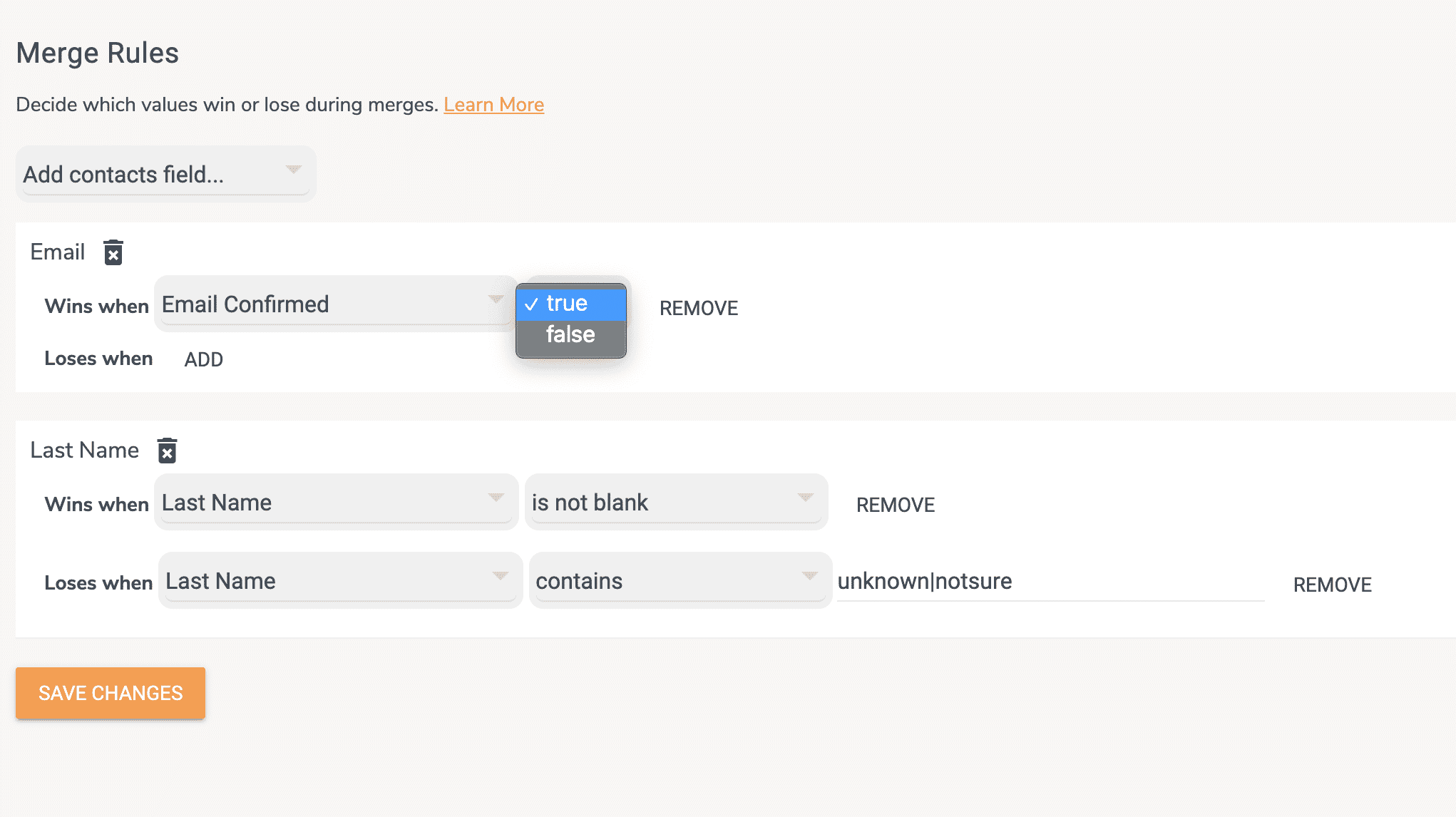Remove the Last Name Loses when condition

click(1332, 585)
